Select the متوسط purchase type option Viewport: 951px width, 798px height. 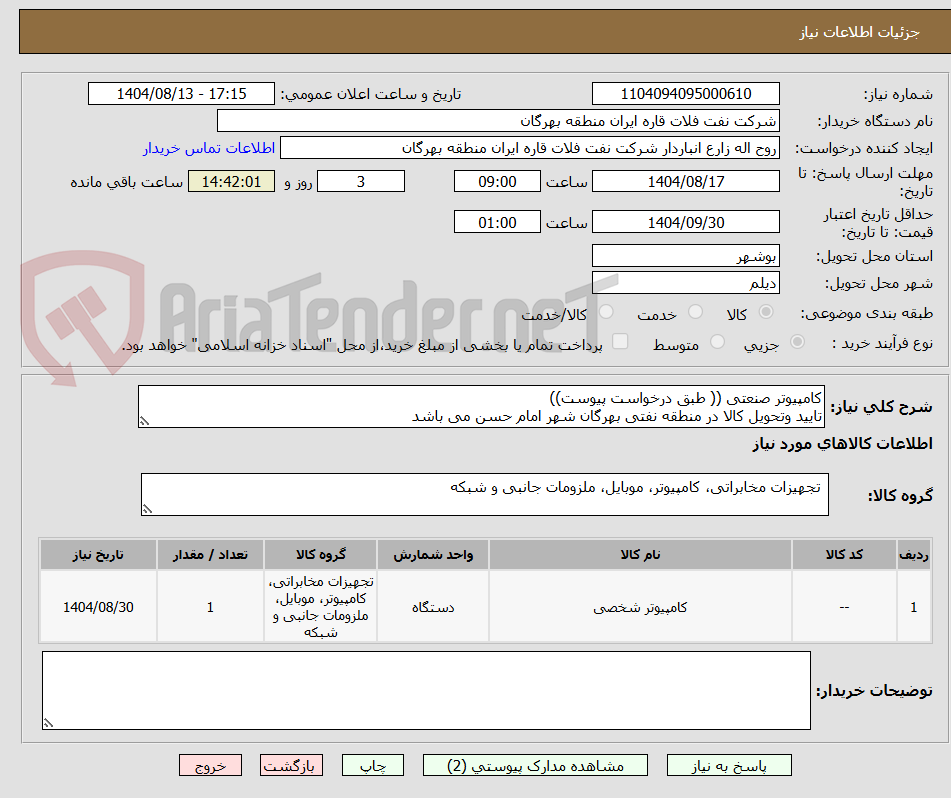coord(716,343)
